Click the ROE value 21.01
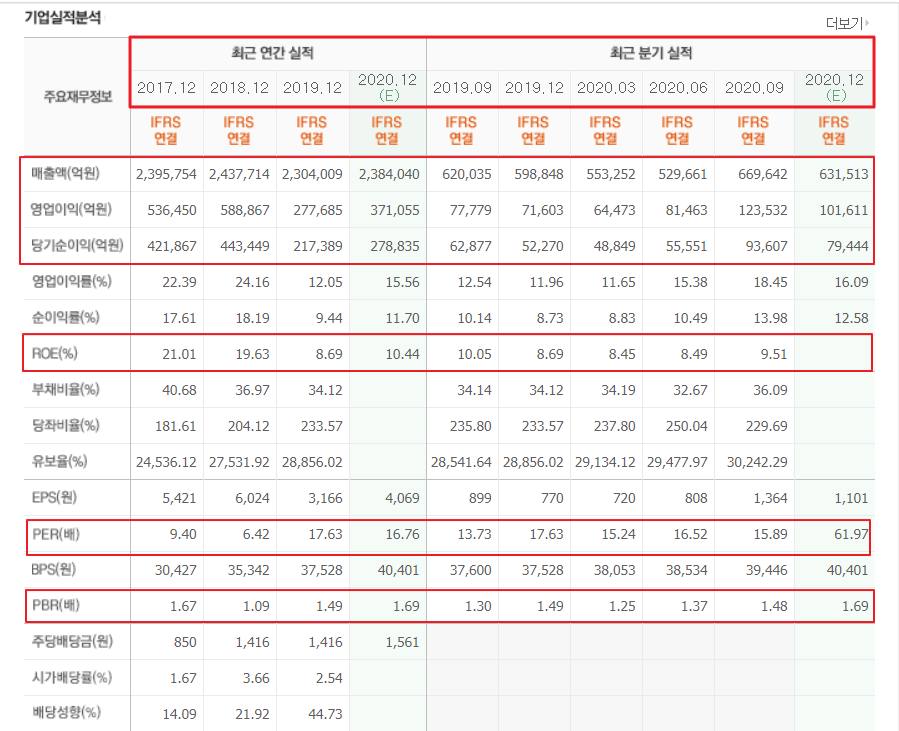The image size is (899, 731). click(x=179, y=354)
